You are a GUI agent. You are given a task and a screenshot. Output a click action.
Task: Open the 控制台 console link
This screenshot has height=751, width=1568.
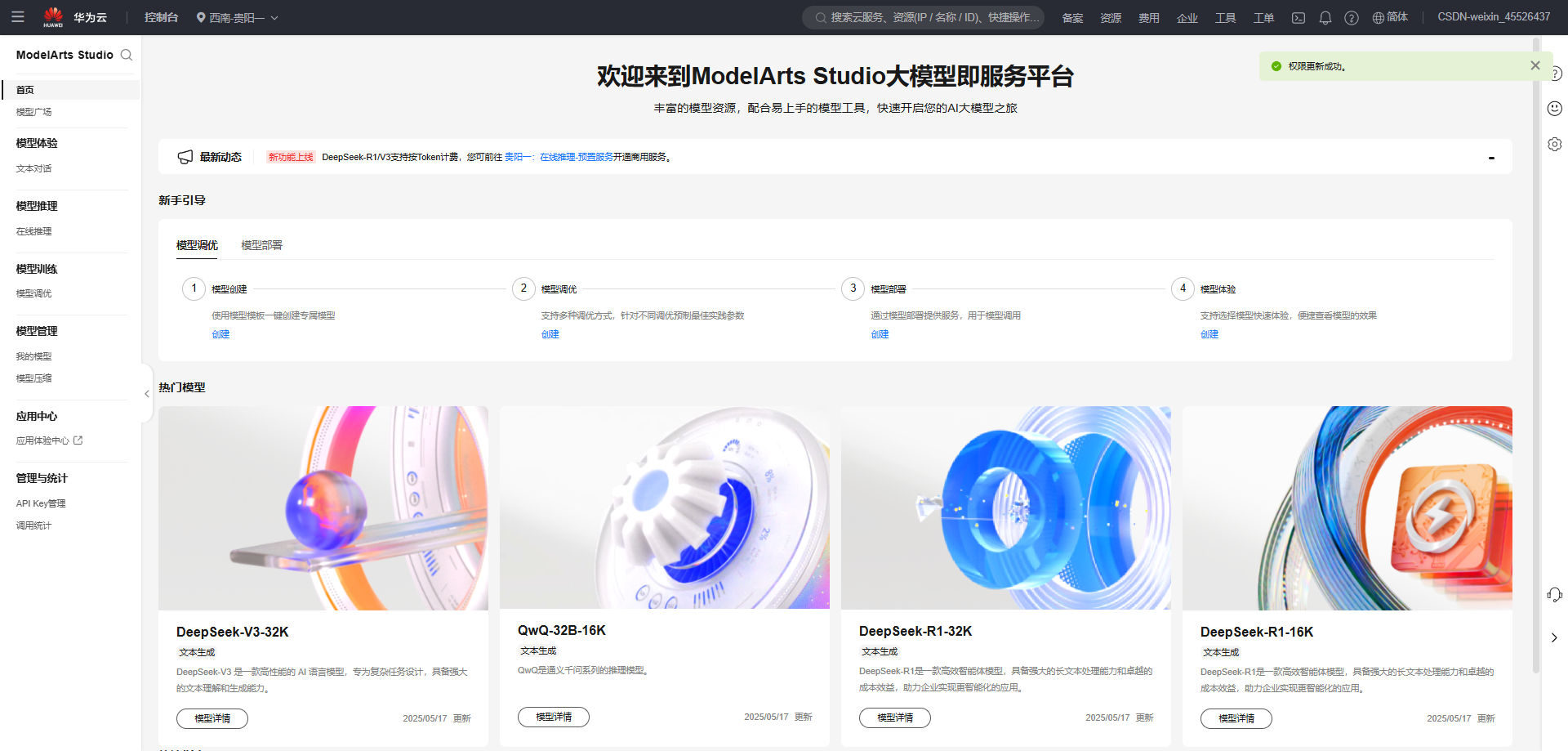point(161,17)
